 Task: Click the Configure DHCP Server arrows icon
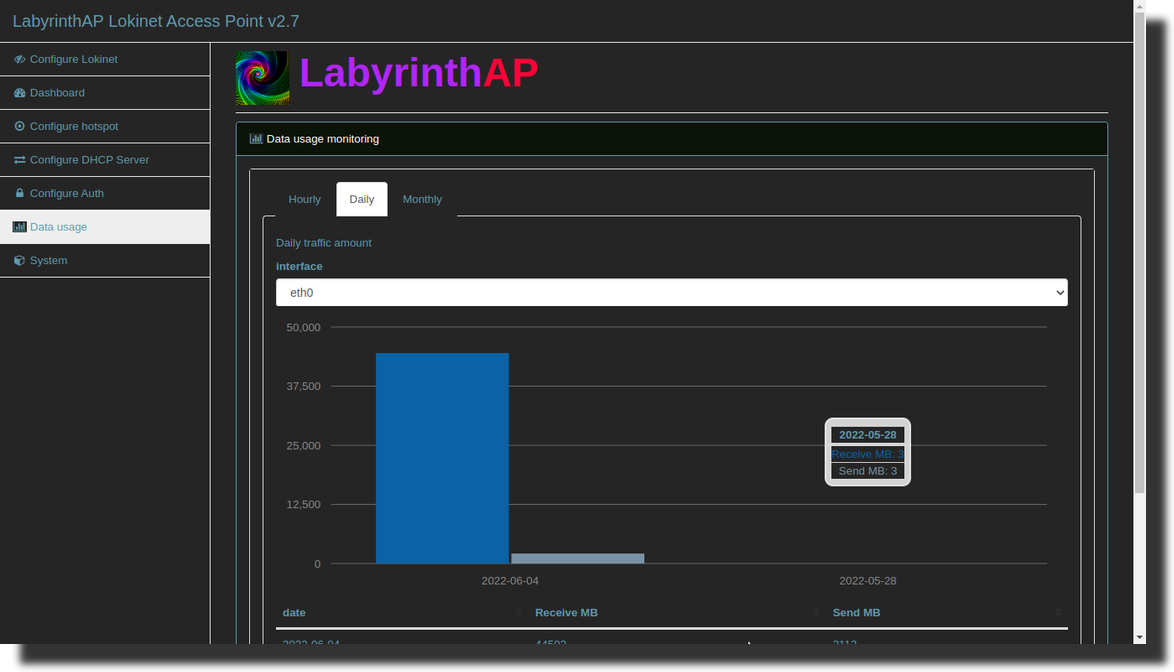pyautogui.click(x=19, y=159)
